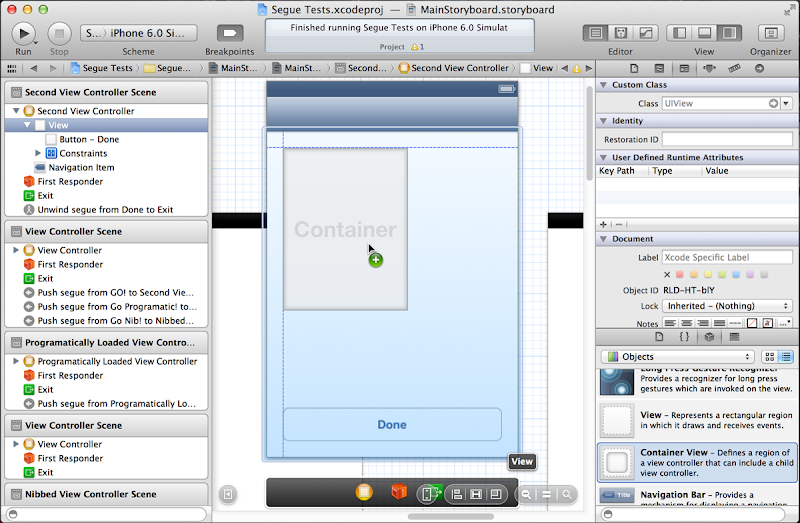This screenshot has height=523, width=800.
Task: Clear label color with the X swatch
Action: tap(667, 275)
